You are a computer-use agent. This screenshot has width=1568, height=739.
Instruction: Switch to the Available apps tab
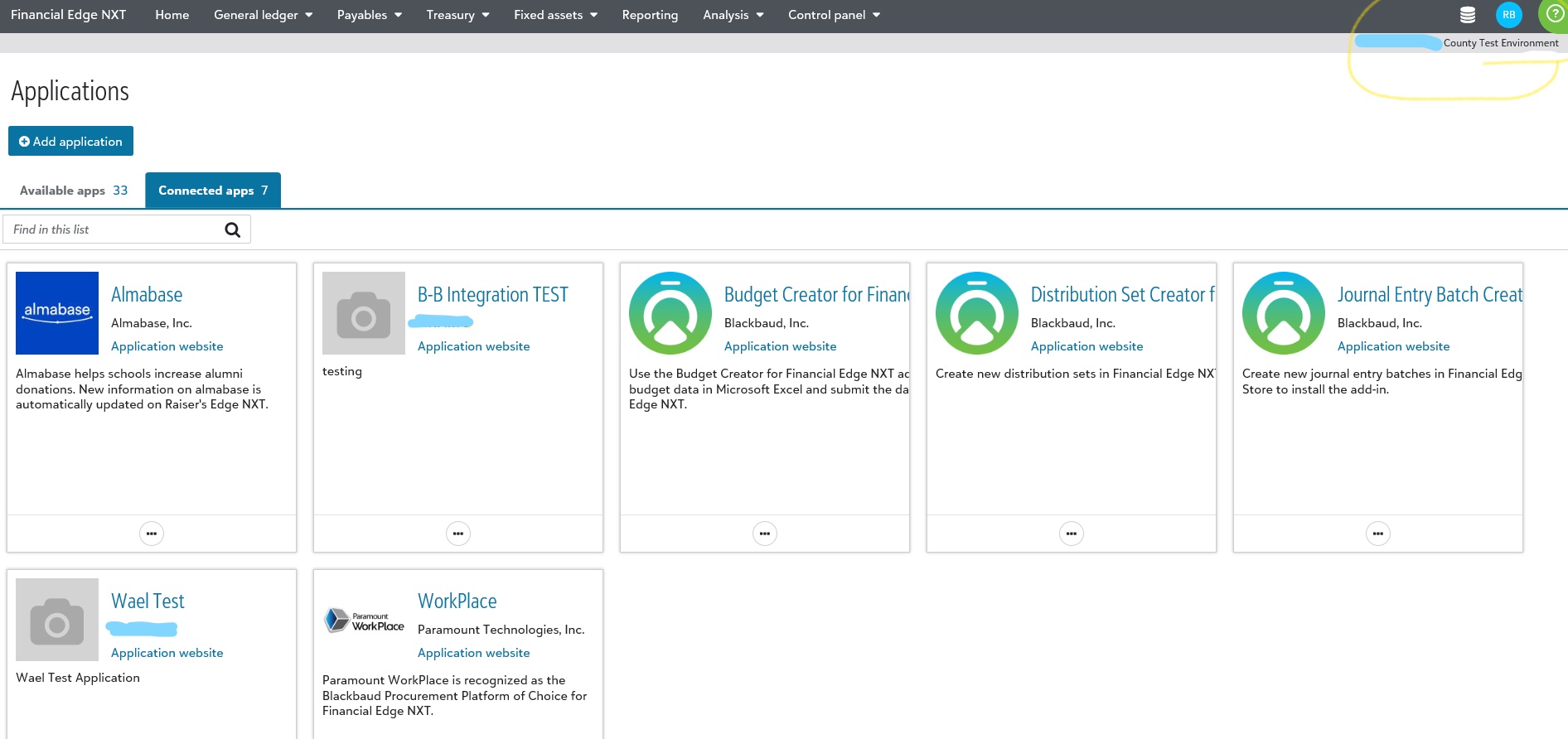pos(74,191)
